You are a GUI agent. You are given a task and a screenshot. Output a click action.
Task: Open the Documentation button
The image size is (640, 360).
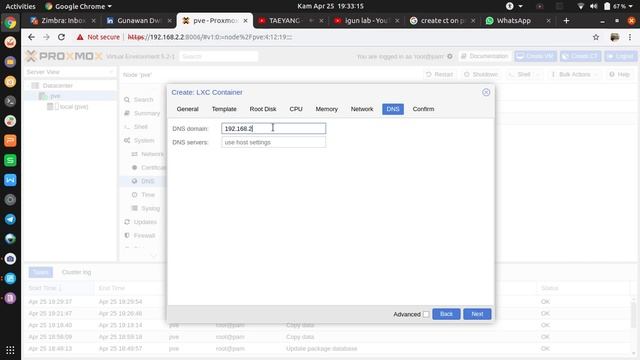click(x=484, y=56)
